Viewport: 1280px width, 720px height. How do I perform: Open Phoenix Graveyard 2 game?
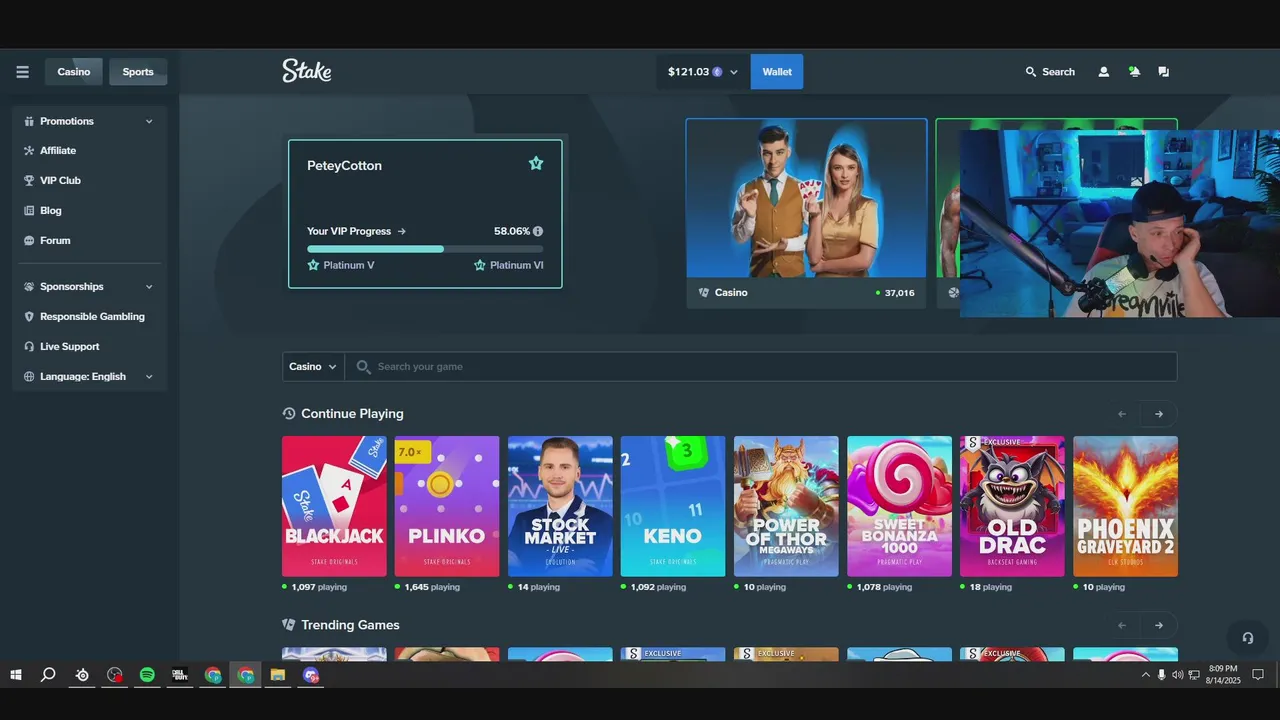coord(1125,506)
